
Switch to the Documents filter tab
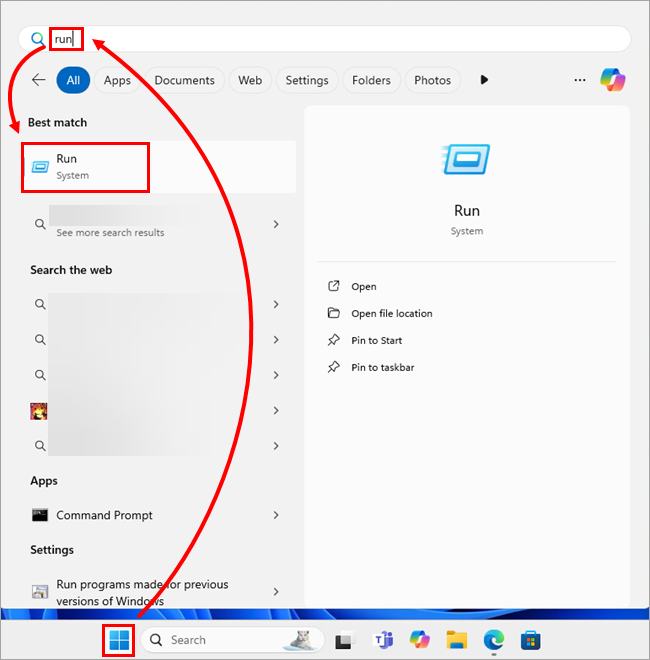click(x=184, y=80)
